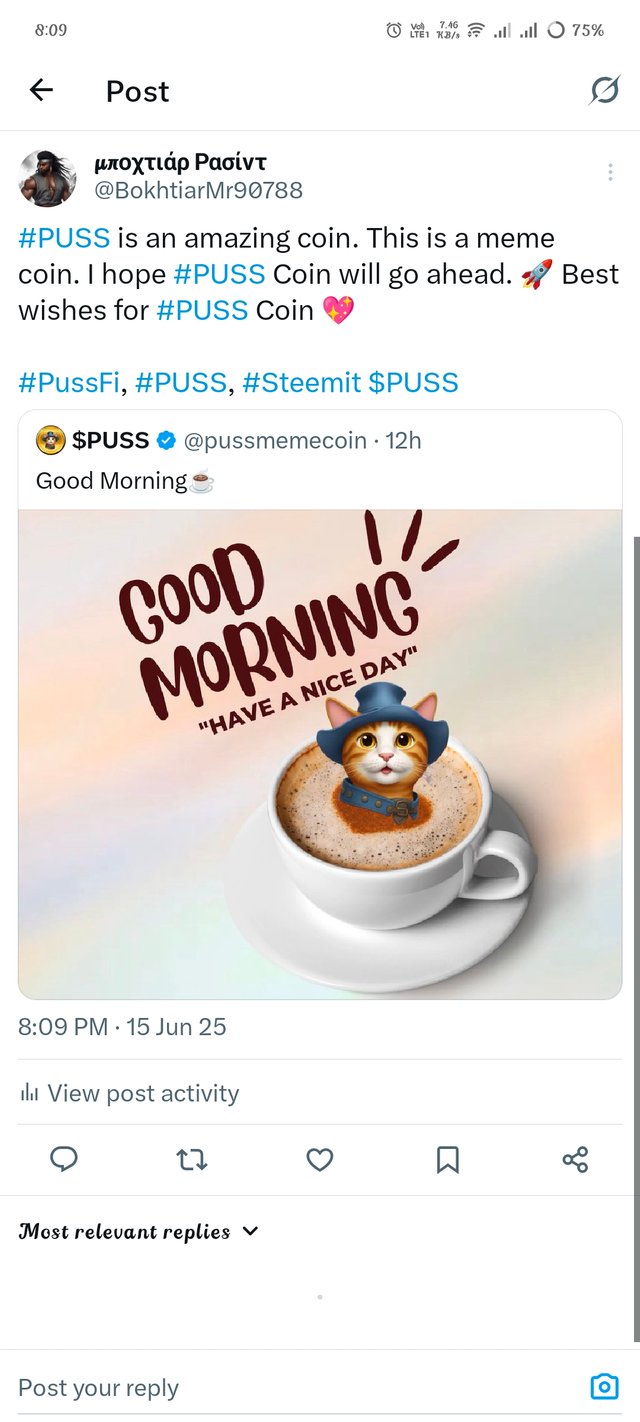Open the Good Morning cat coffee image
The width and height of the screenshot is (640, 1422).
pyautogui.click(x=320, y=754)
